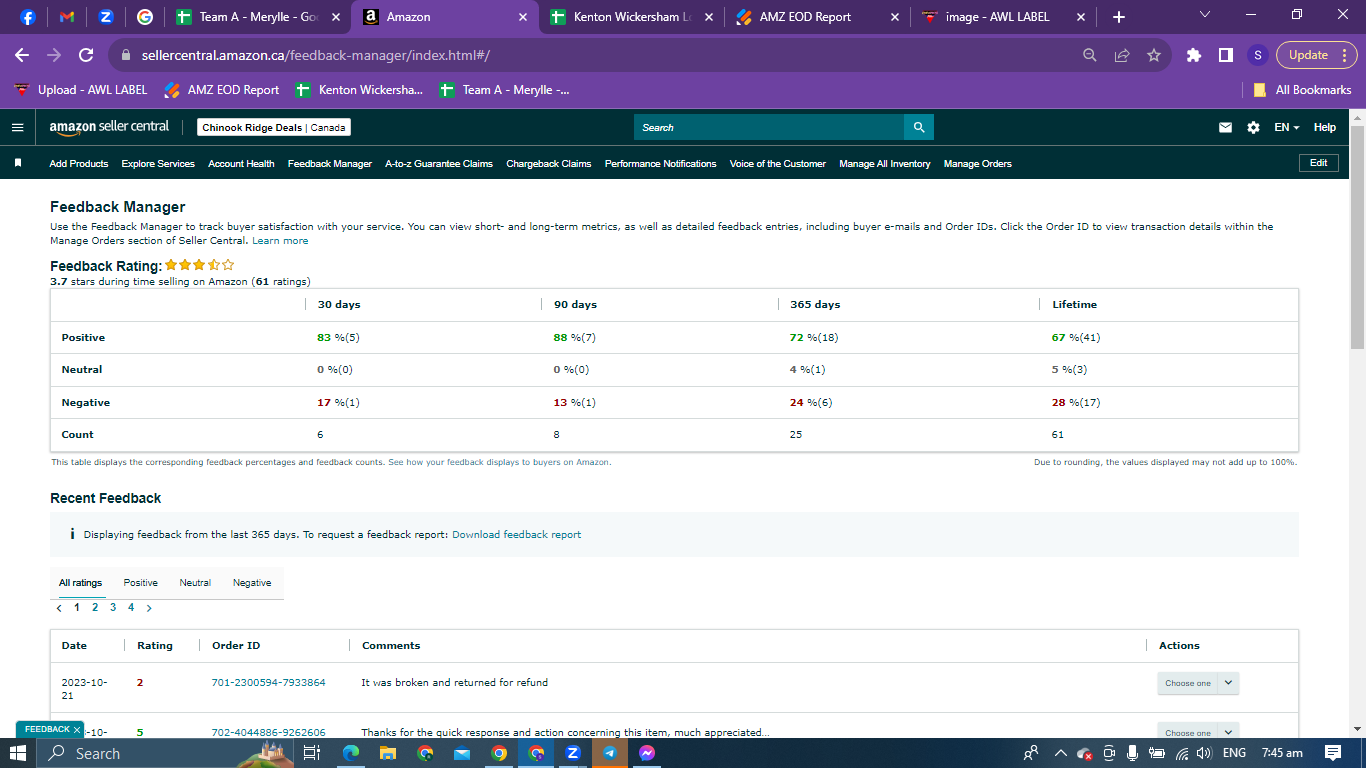Open the Chinook Ridge Deals account switcher
The height and width of the screenshot is (768, 1366).
click(274, 127)
